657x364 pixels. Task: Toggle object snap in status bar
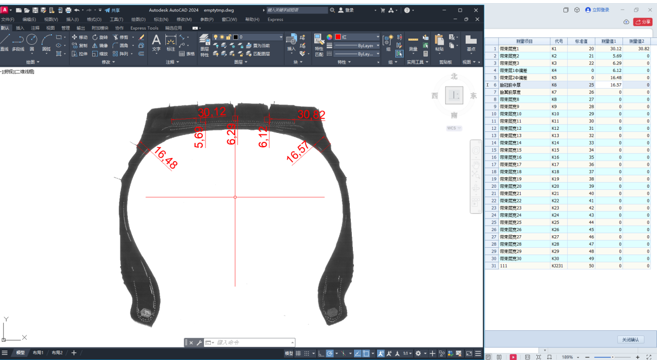click(x=366, y=354)
